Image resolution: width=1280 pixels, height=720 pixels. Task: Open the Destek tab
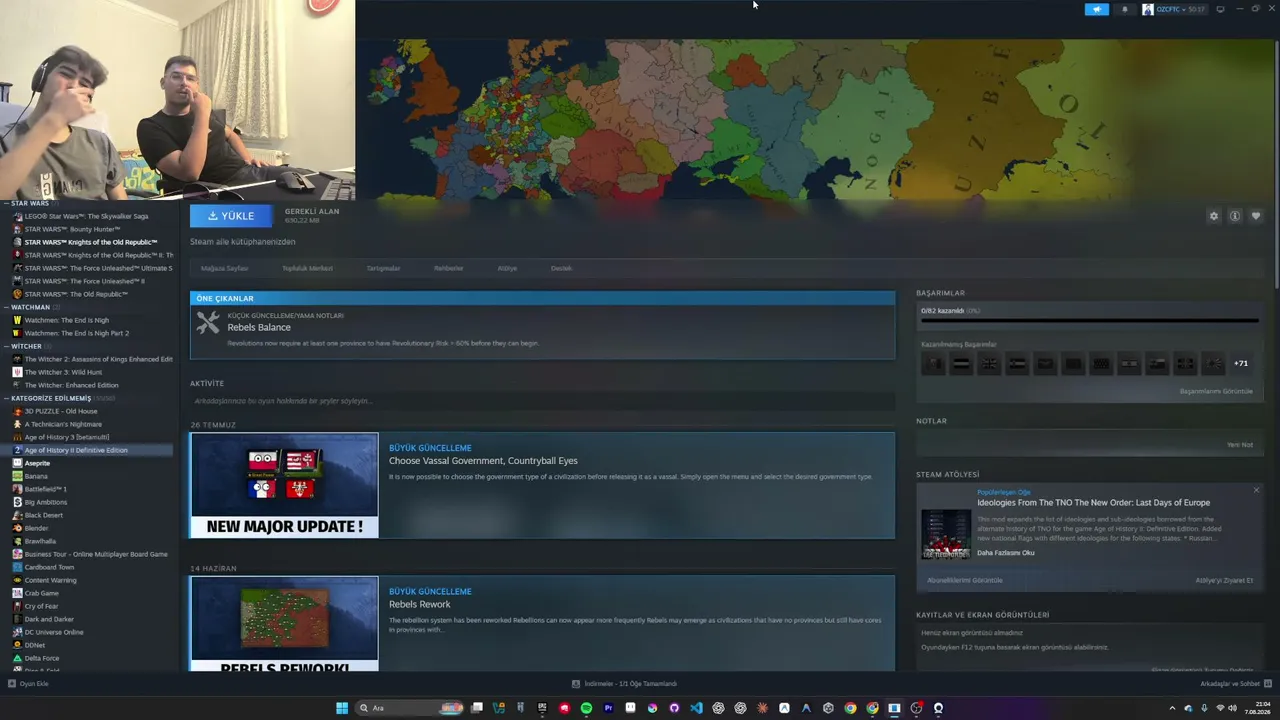pos(561,268)
